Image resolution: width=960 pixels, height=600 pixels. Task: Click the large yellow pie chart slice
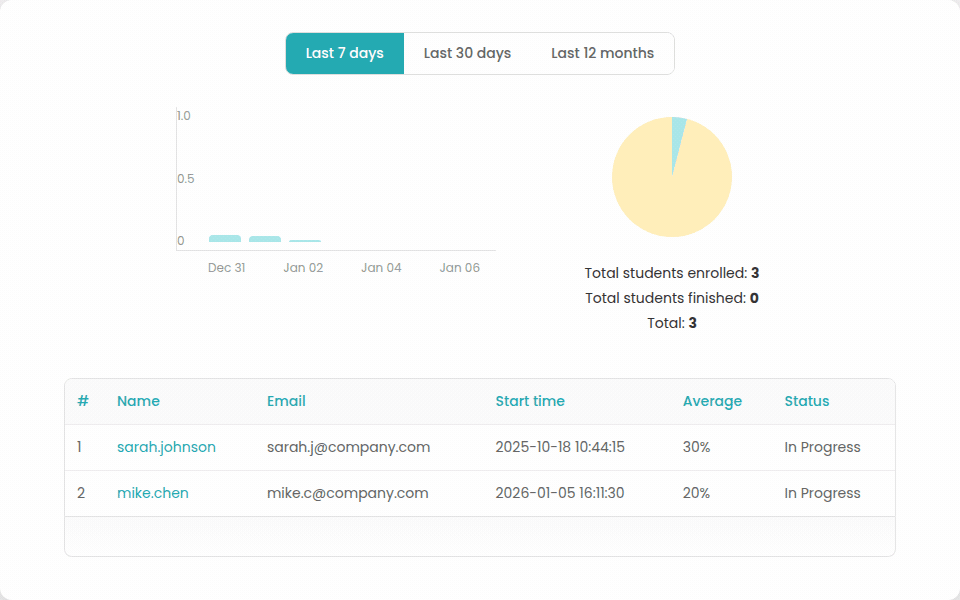665,190
